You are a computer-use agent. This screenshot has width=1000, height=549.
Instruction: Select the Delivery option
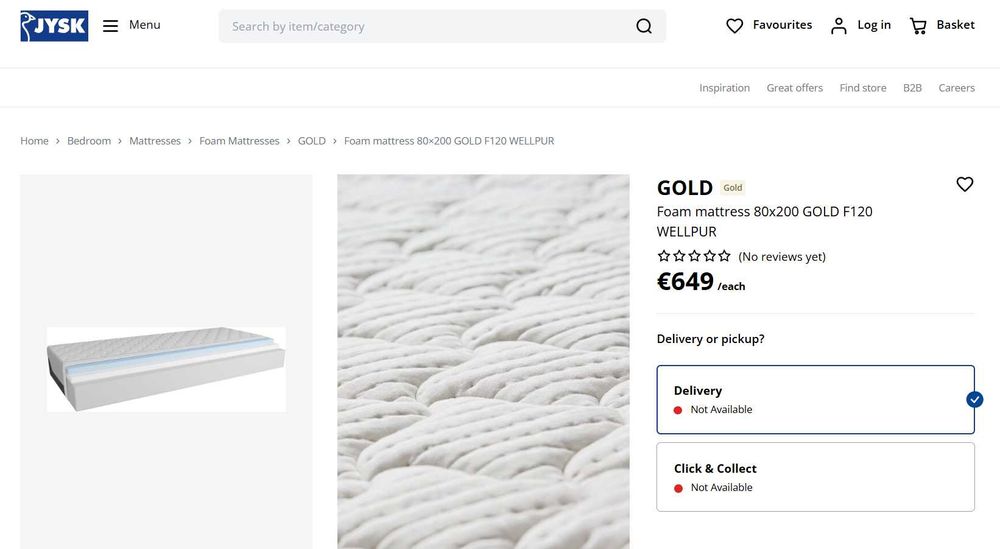815,399
